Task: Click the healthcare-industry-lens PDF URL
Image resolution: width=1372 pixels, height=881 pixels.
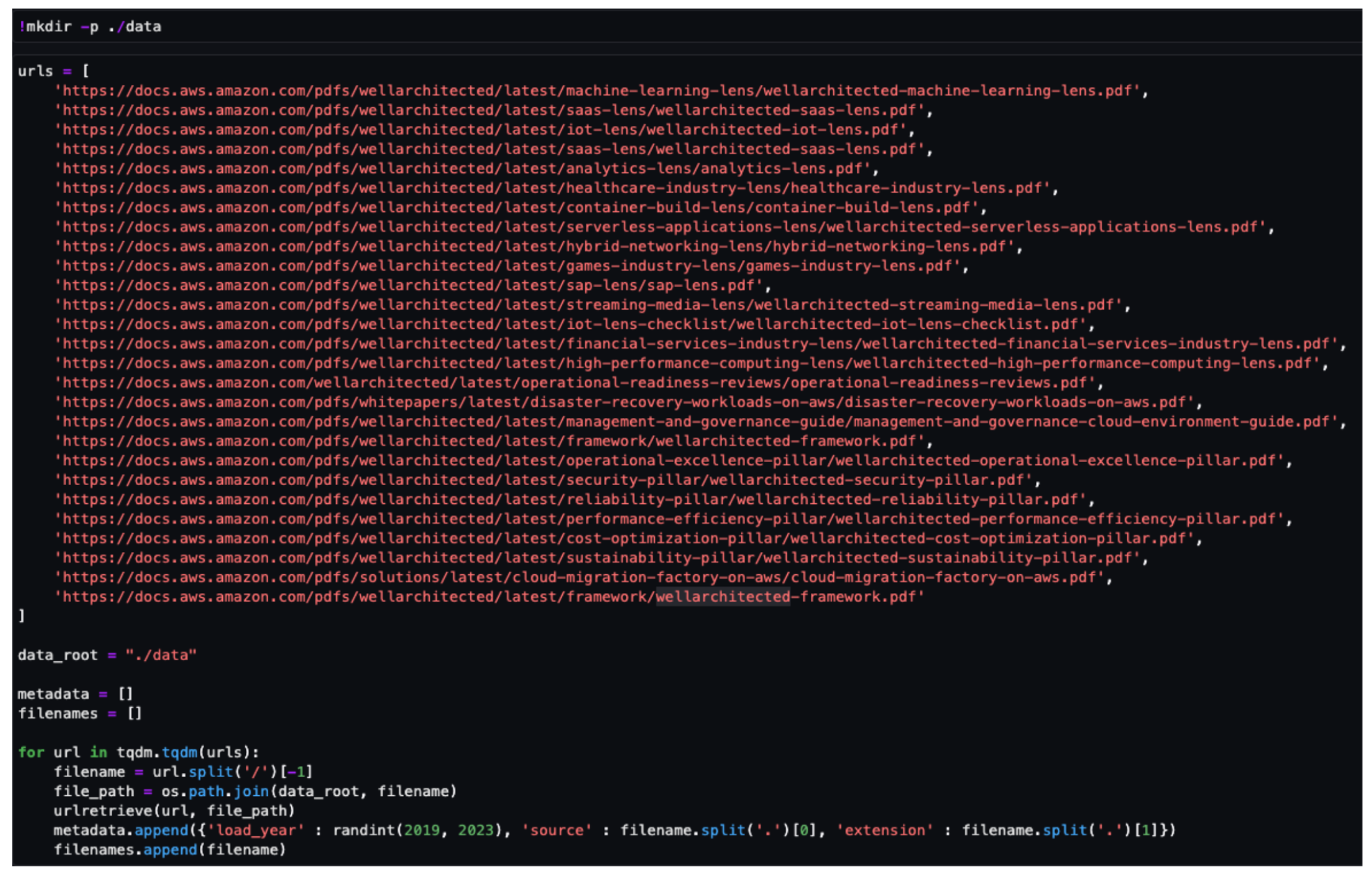Action: pyautogui.click(x=555, y=188)
